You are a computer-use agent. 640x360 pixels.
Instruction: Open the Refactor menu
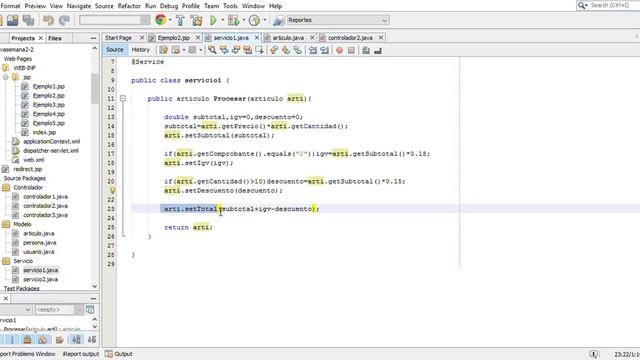tap(129, 6)
